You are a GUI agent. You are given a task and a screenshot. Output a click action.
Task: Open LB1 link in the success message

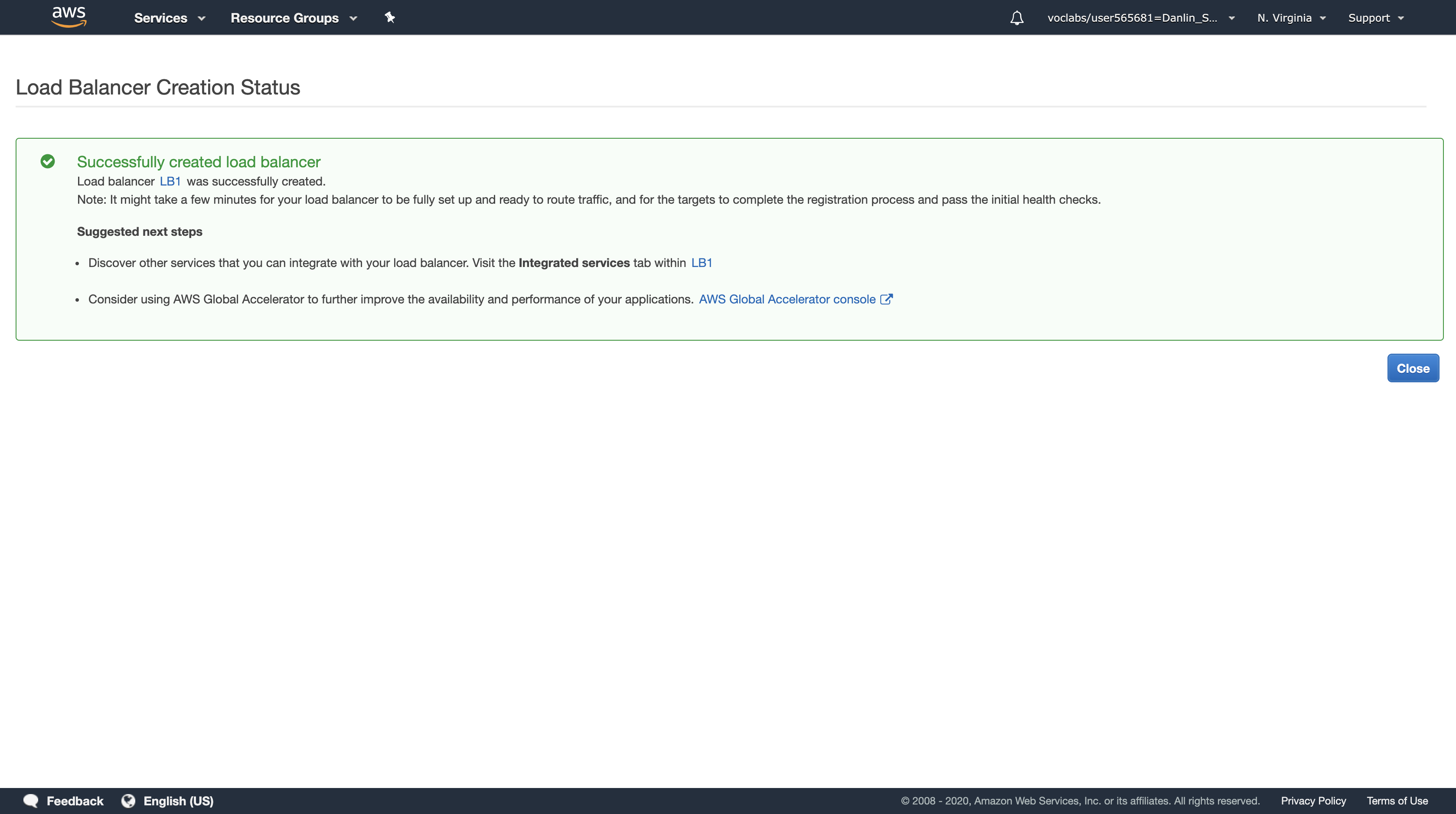point(170,181)
